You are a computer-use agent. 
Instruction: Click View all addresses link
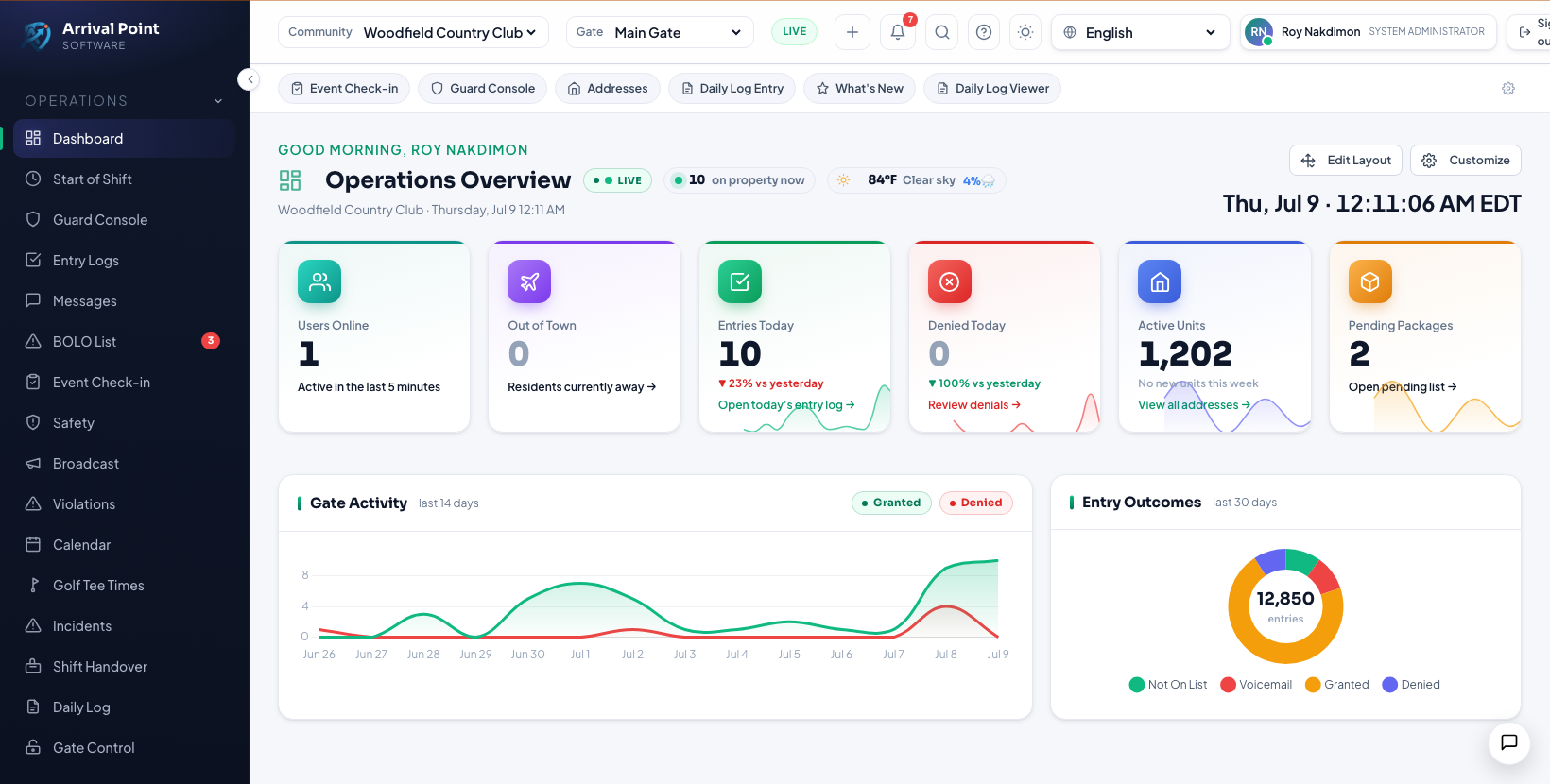click(x=1195, y=405)
